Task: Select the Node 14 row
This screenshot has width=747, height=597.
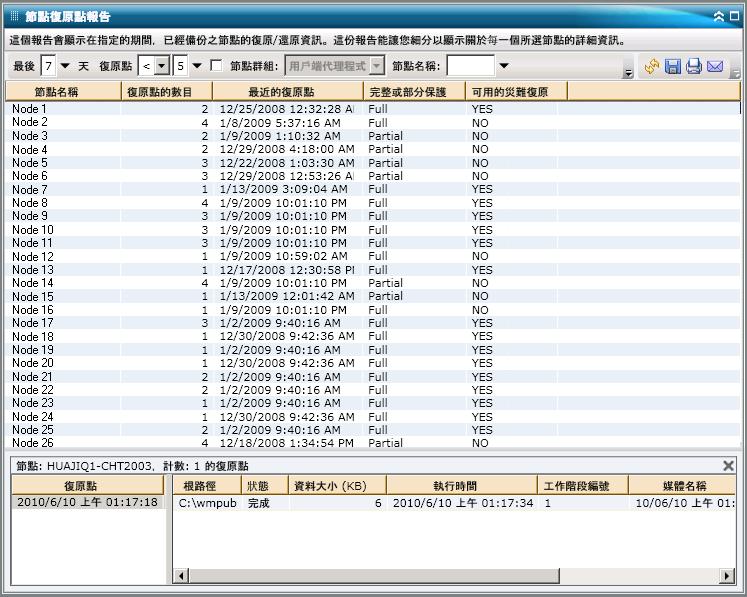Action: (373, 283)
